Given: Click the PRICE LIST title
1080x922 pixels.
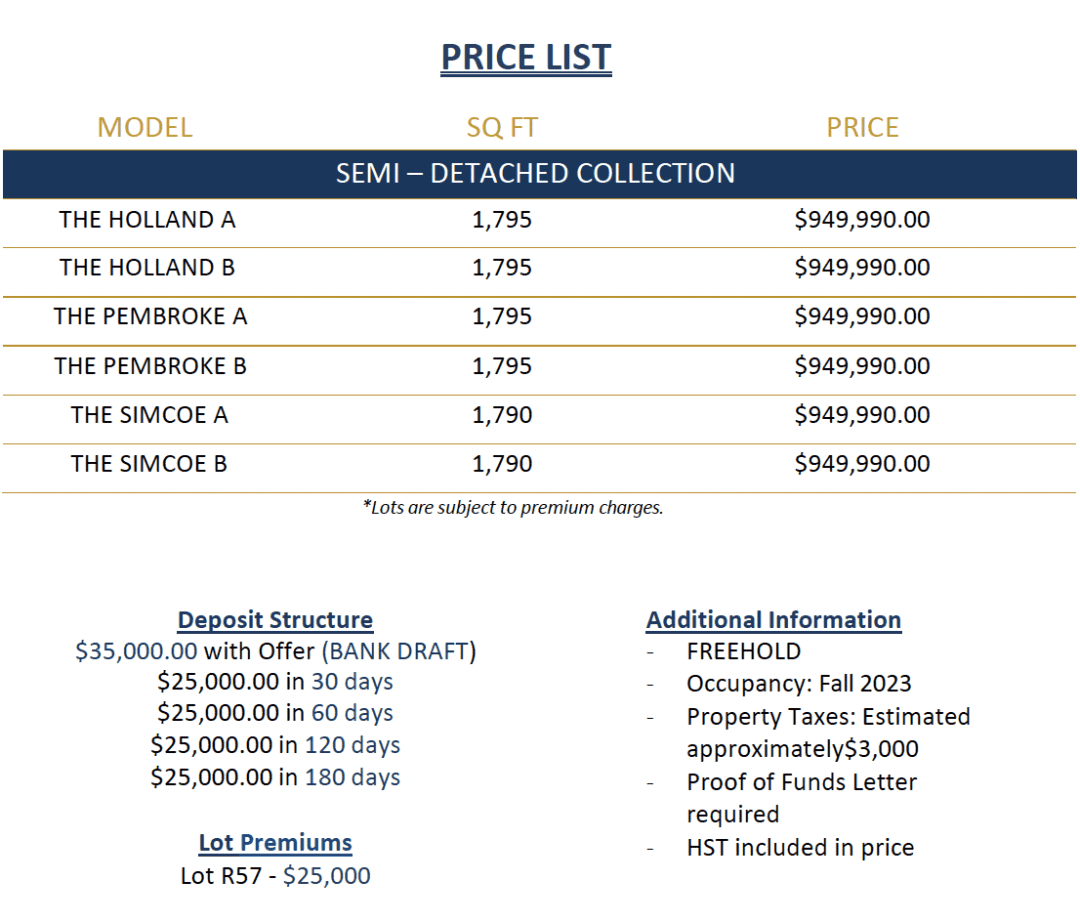Looking at the screenshot, I should [x=526, y=57].
